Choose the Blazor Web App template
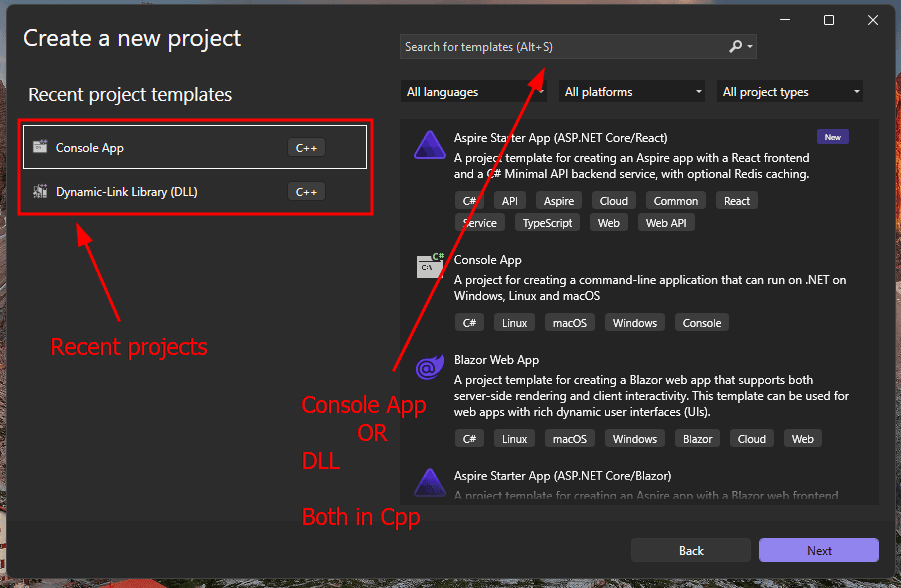901x588 pixels. click(x=496, y=360)
